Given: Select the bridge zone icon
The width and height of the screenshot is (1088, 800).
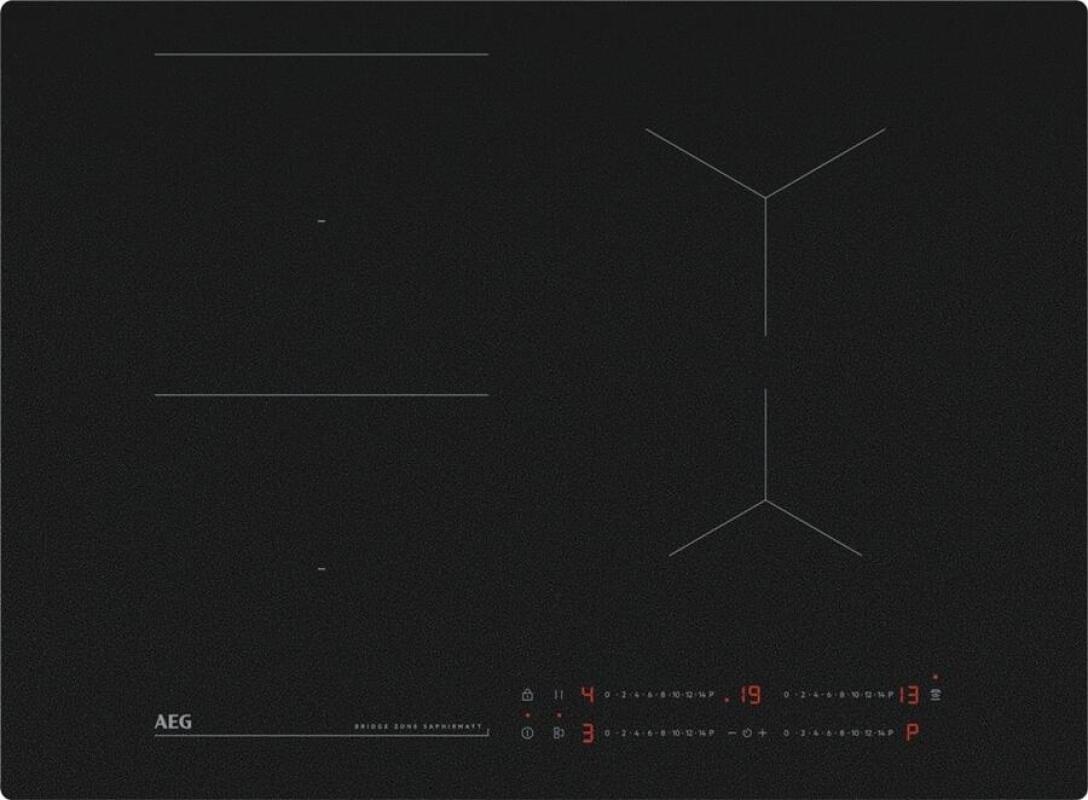Looking at the screenshot, I should point(558,733).
